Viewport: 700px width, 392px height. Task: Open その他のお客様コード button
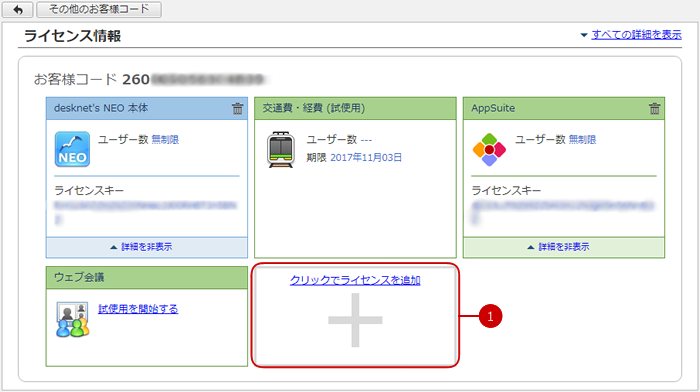tap(99, 9)
